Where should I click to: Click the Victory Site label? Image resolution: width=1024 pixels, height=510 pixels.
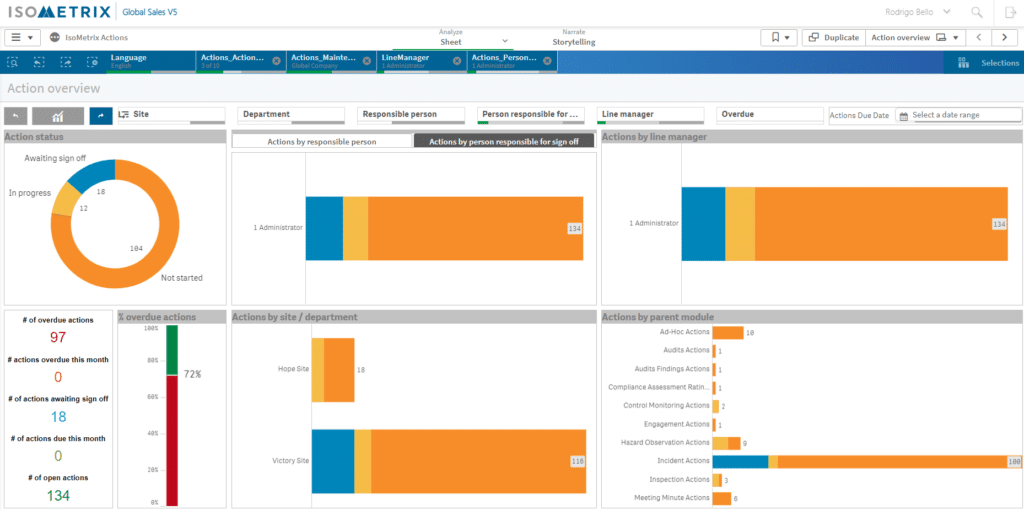point(291,461)
